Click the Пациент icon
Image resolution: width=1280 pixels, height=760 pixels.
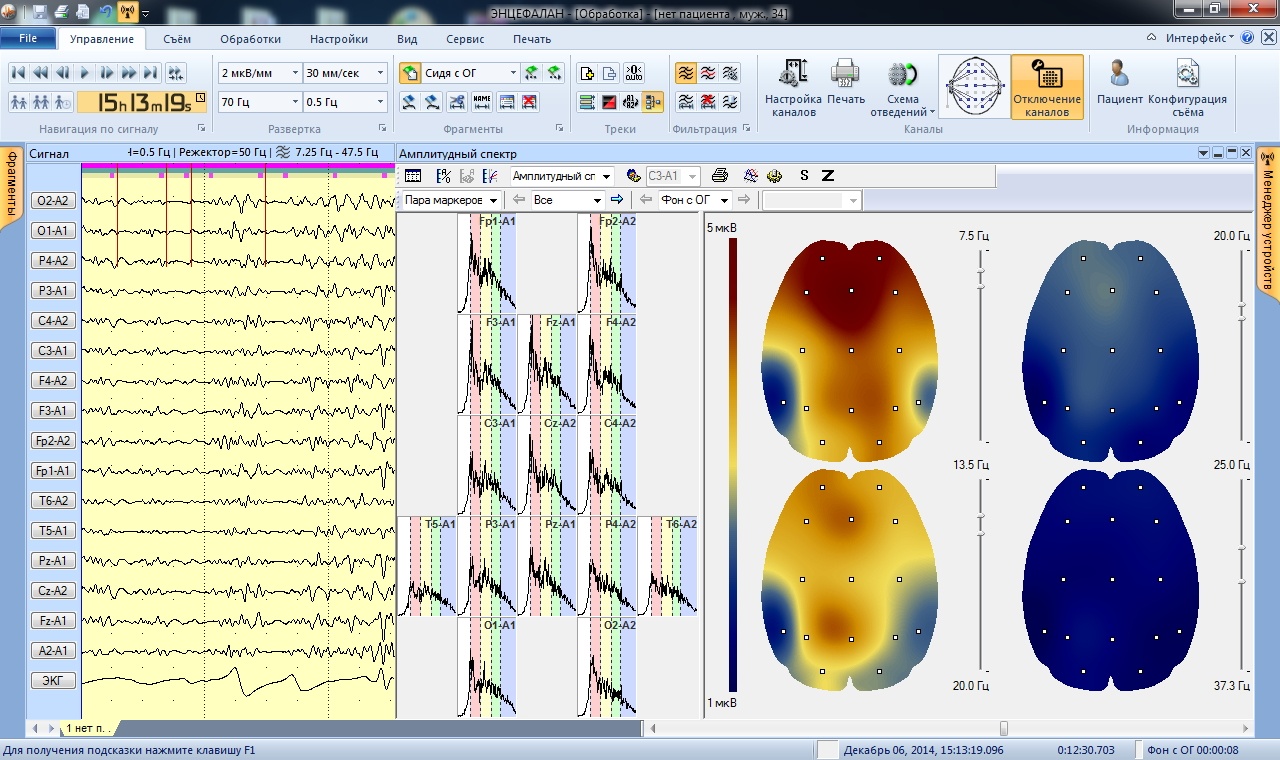tap(1119, 87)
